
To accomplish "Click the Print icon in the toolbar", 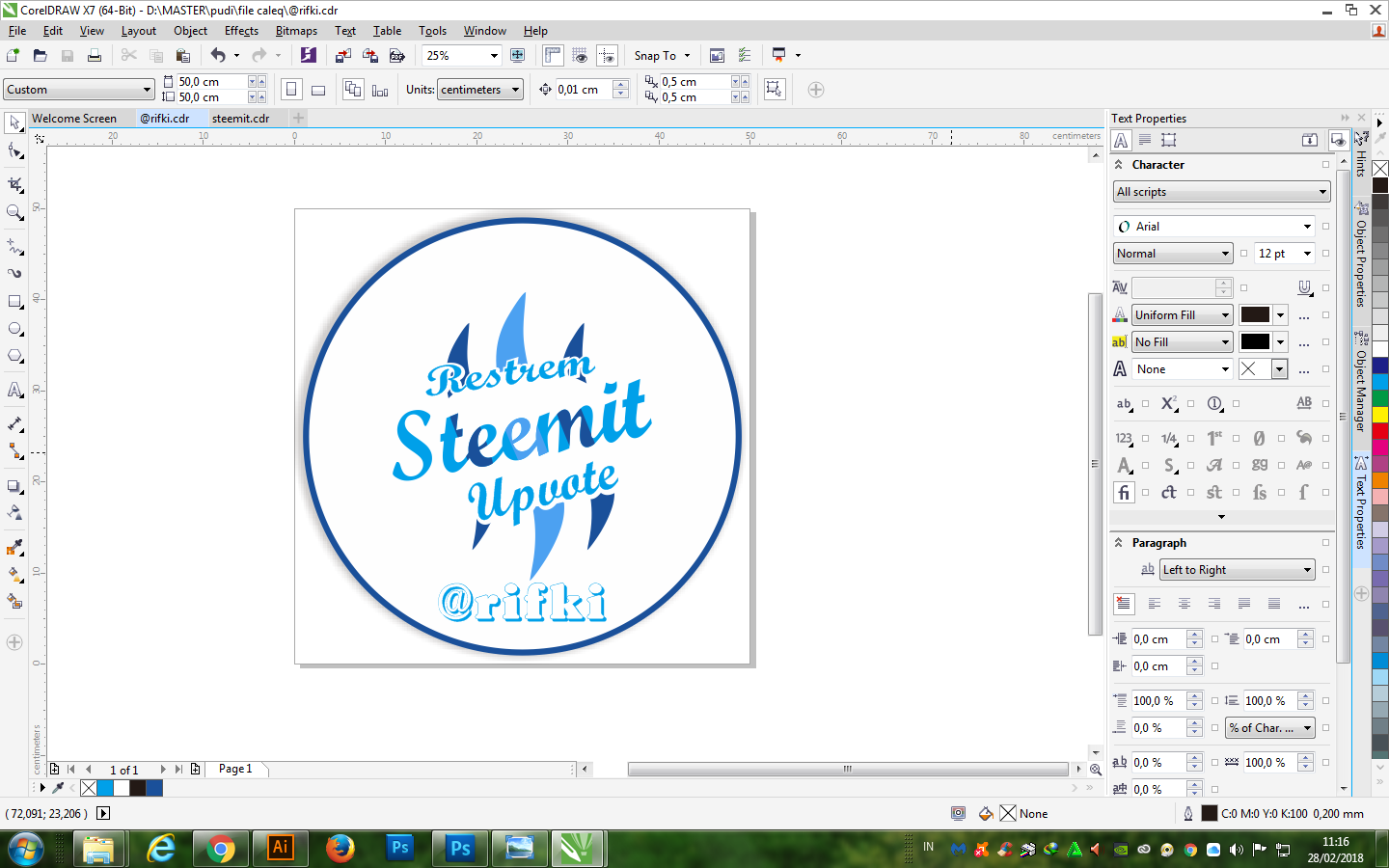I will [94, 55].
